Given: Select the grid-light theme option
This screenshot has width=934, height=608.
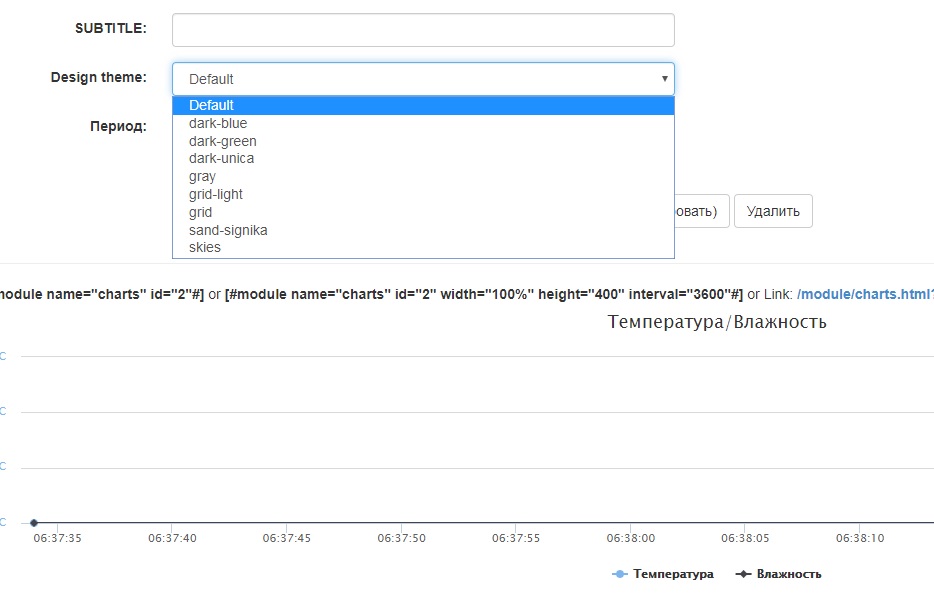Looking at the screenshot, I should point(215,194).
